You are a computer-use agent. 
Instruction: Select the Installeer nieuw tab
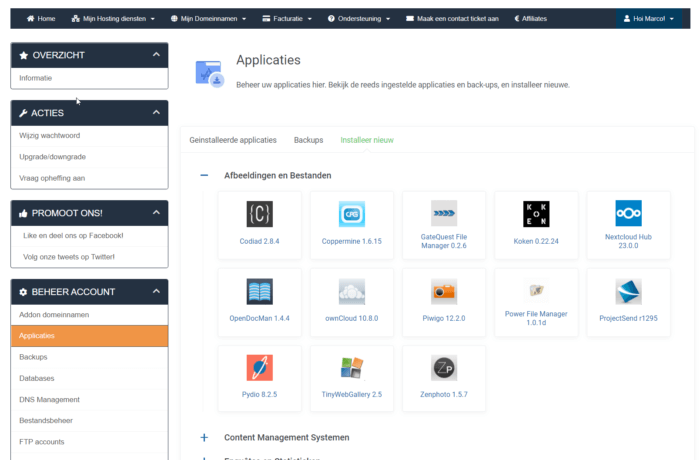pyautogui.click(x=367, y=140)
